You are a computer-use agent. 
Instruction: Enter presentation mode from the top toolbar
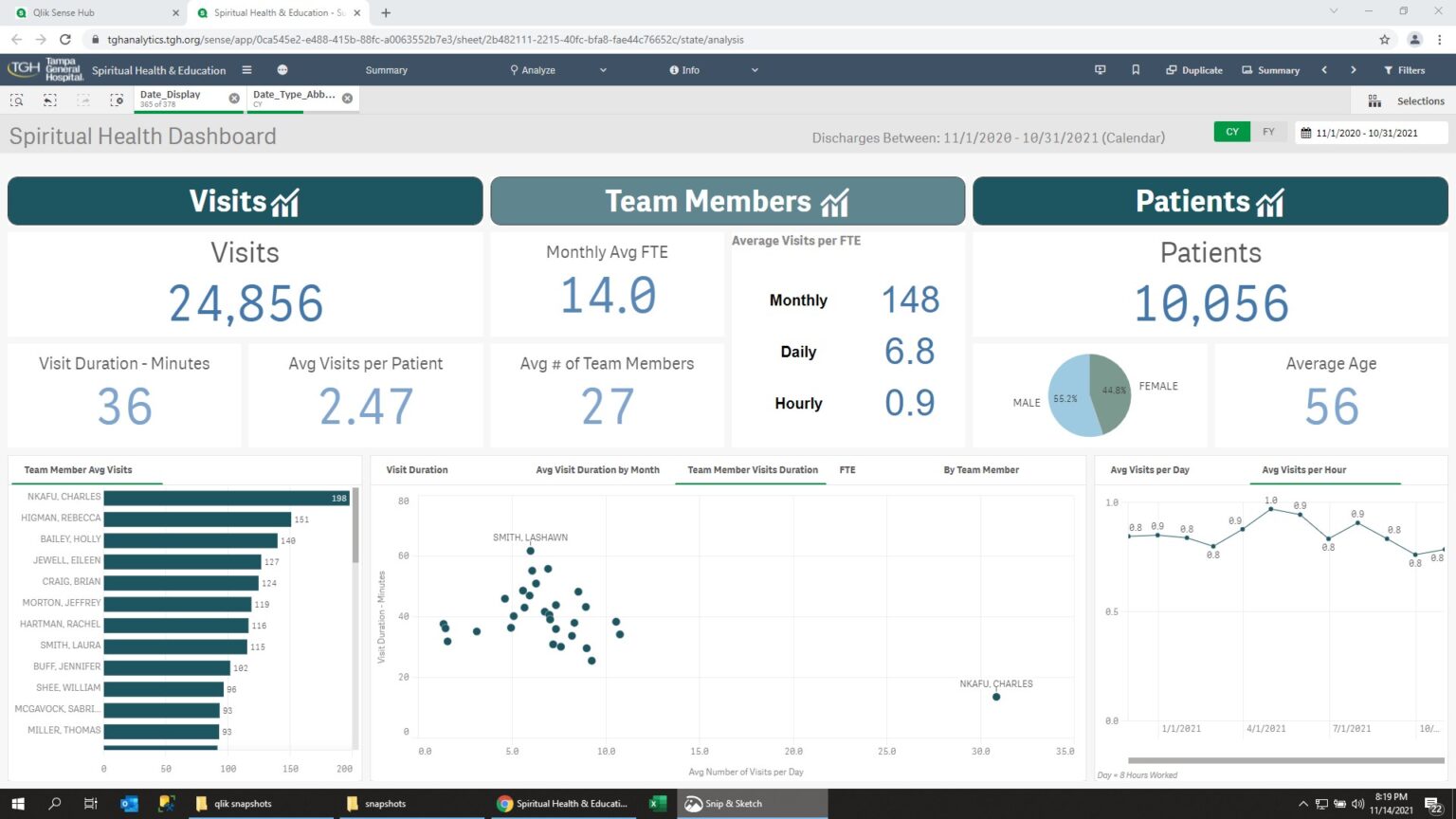[1100, 69]
